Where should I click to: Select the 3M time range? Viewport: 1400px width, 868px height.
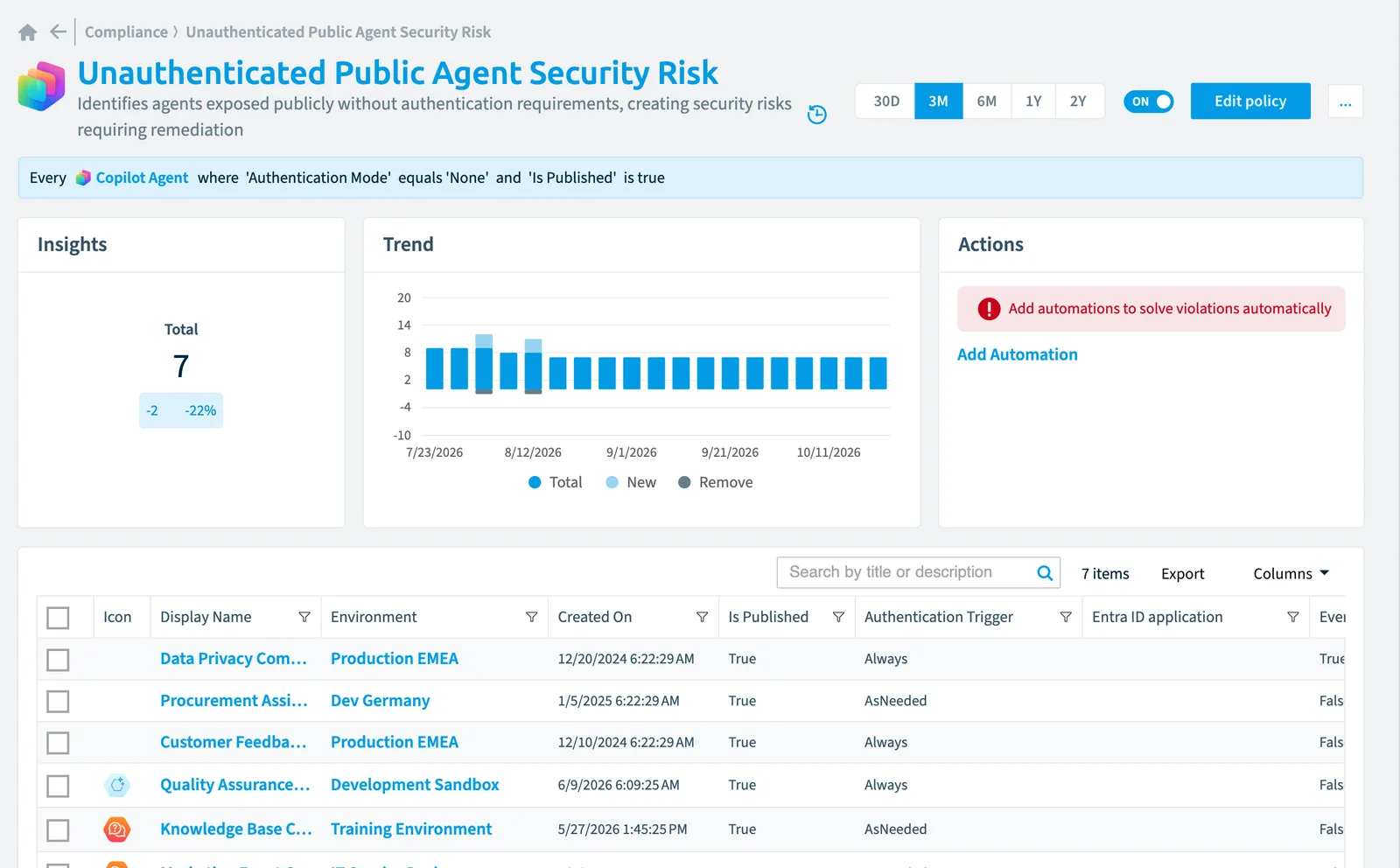pyautogui.click(x=938, y=101)
